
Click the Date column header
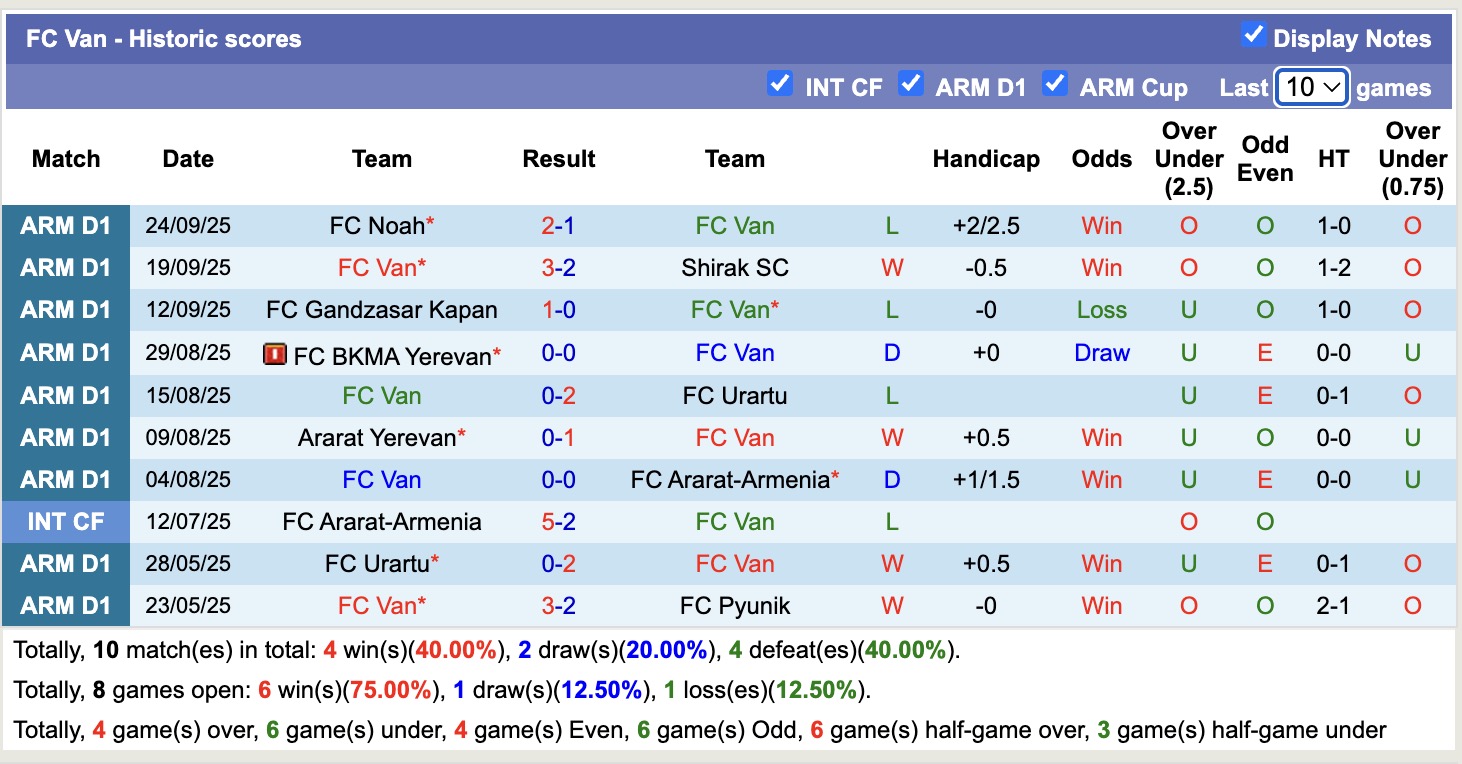(188, 158)
